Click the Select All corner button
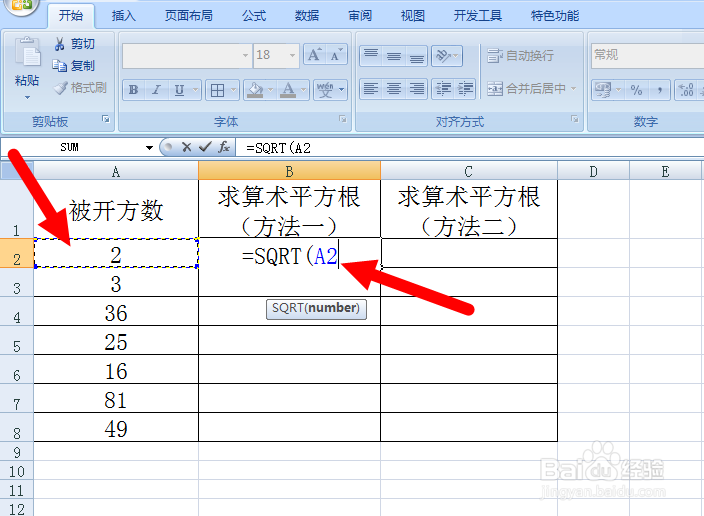 point(17,171)
